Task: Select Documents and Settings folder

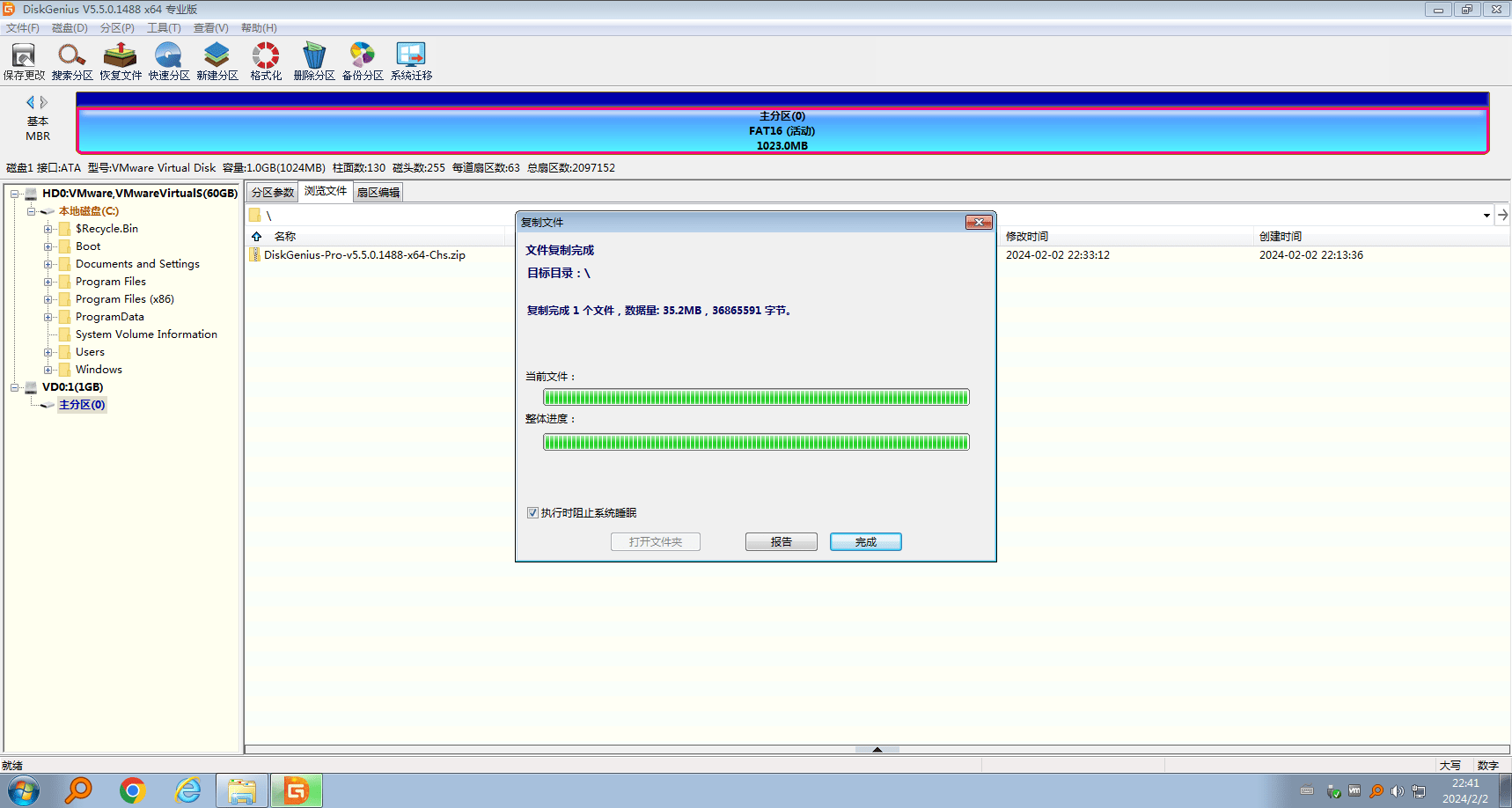Action: 137,264
